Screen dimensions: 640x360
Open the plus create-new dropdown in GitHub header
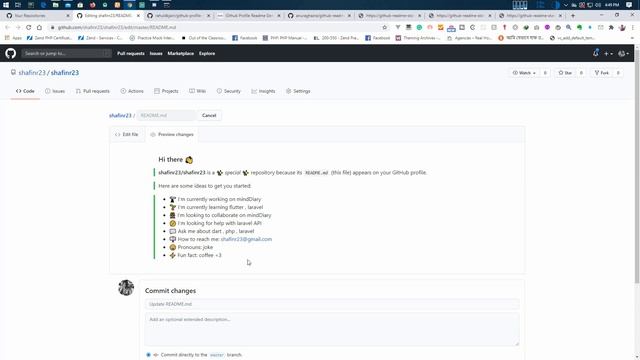[608, 53]
